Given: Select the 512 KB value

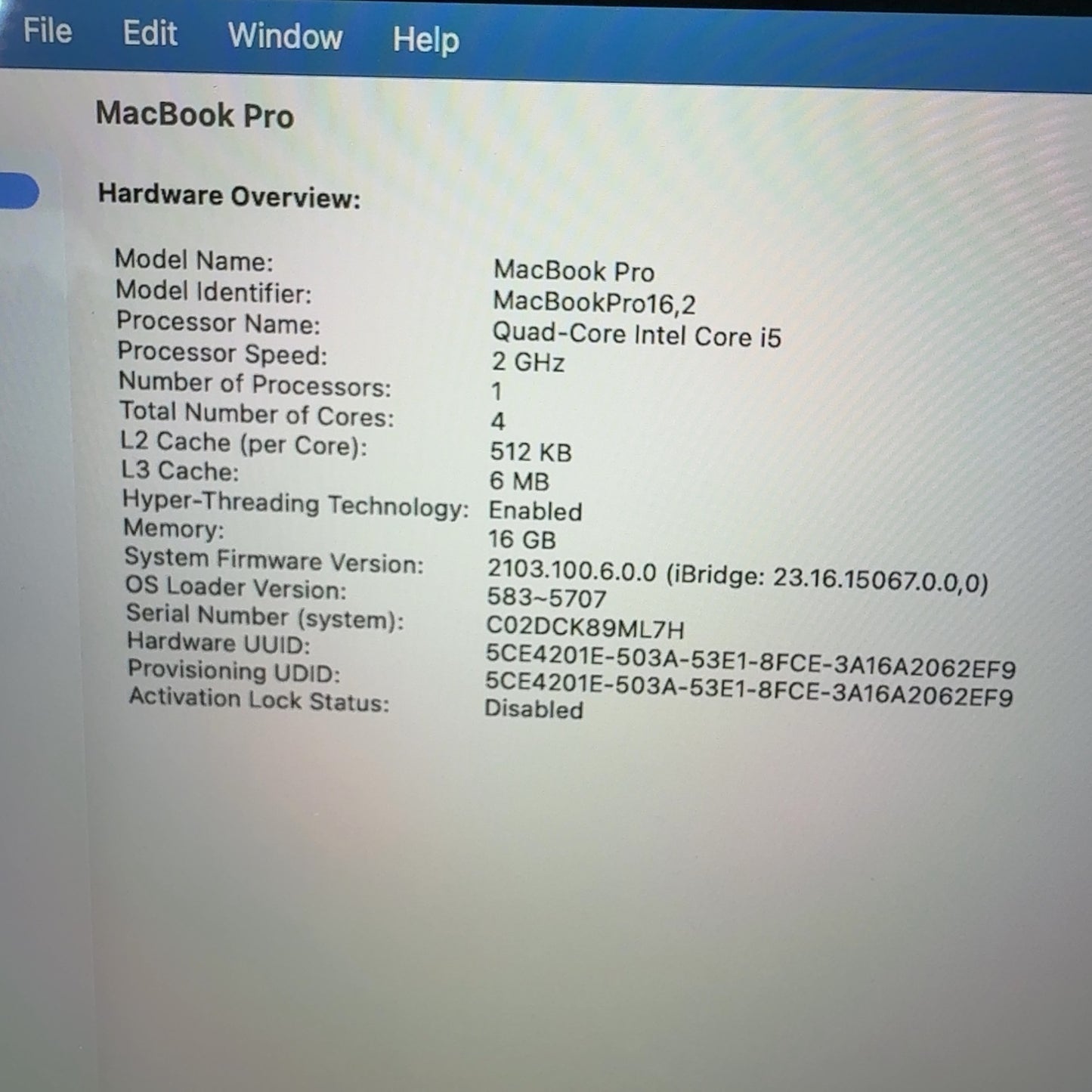Looking at the screenshot, I should click(531, 452).
